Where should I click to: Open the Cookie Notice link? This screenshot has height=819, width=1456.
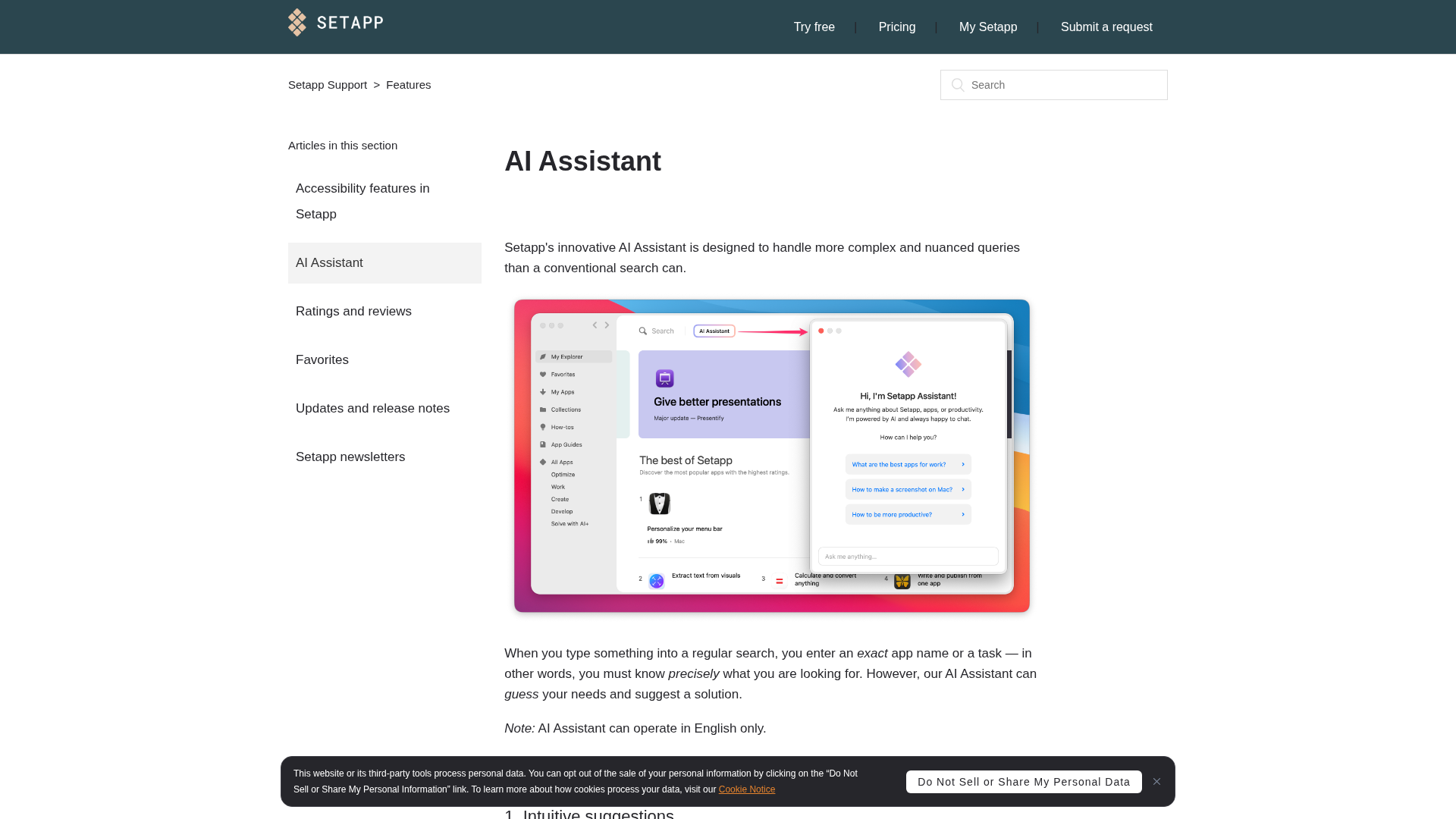pos(746,789)
